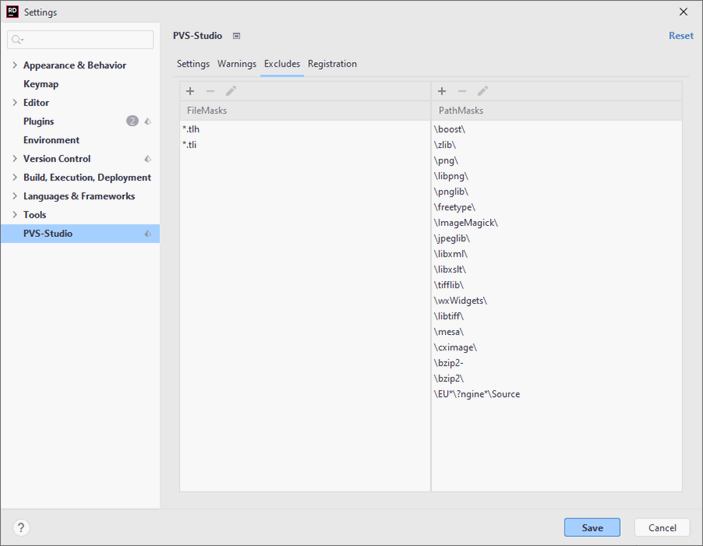Screen dimensions: 703x546
Task: Expand Version Control settings group
Action: coord(14,159)
